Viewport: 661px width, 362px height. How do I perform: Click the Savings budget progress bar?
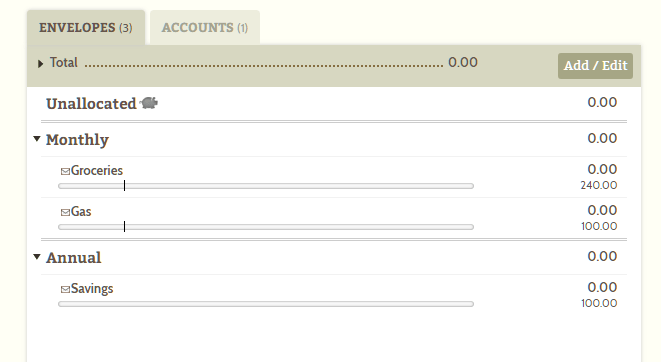[x=266, y=304]
